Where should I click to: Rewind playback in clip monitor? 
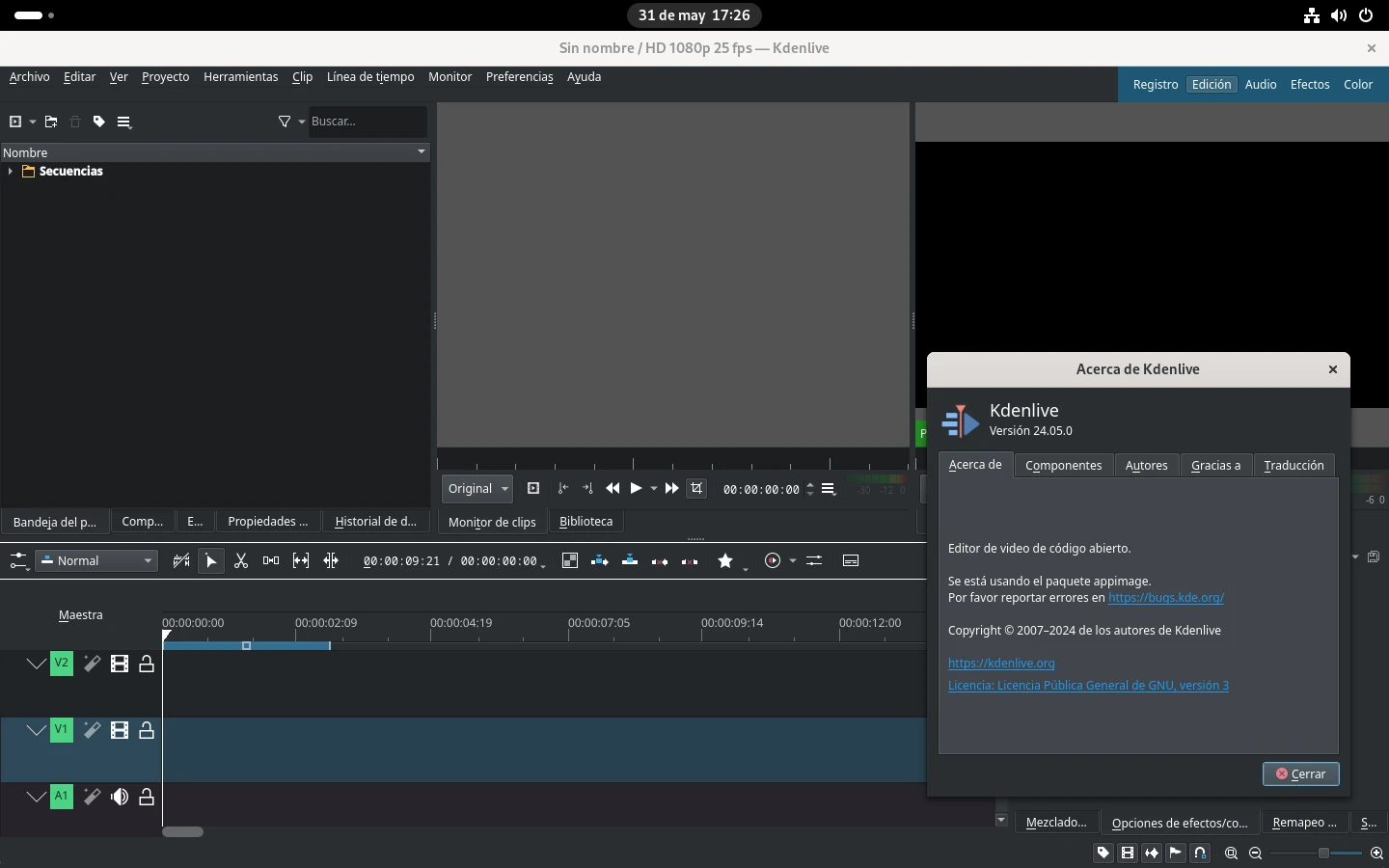tap(613, 488)
